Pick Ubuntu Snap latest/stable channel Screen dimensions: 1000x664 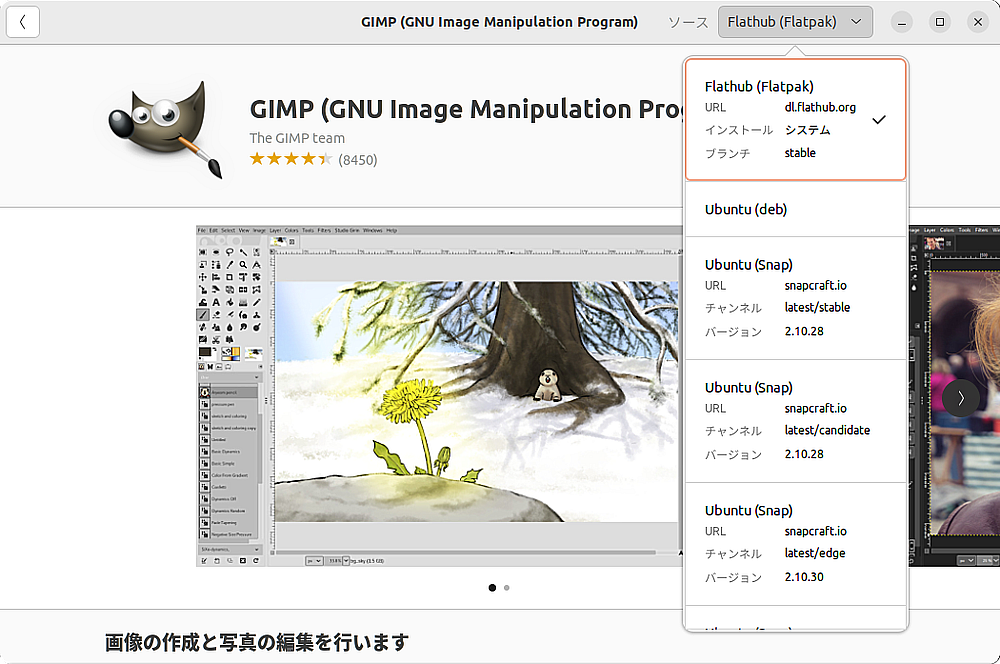795,298
